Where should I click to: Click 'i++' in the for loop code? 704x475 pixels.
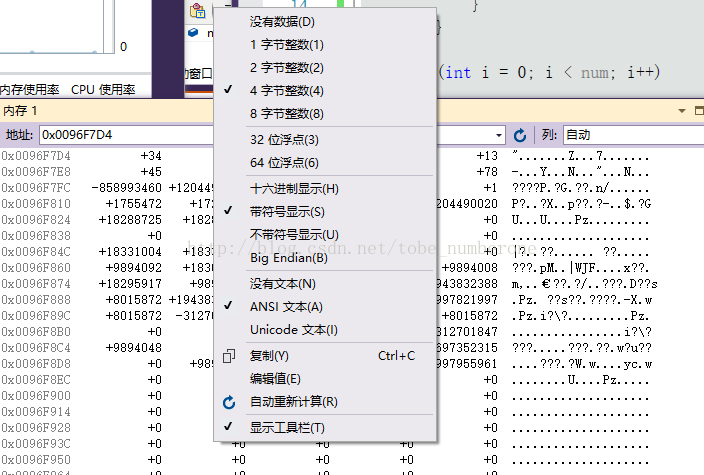pyautogui.click(x=641, y=73)
